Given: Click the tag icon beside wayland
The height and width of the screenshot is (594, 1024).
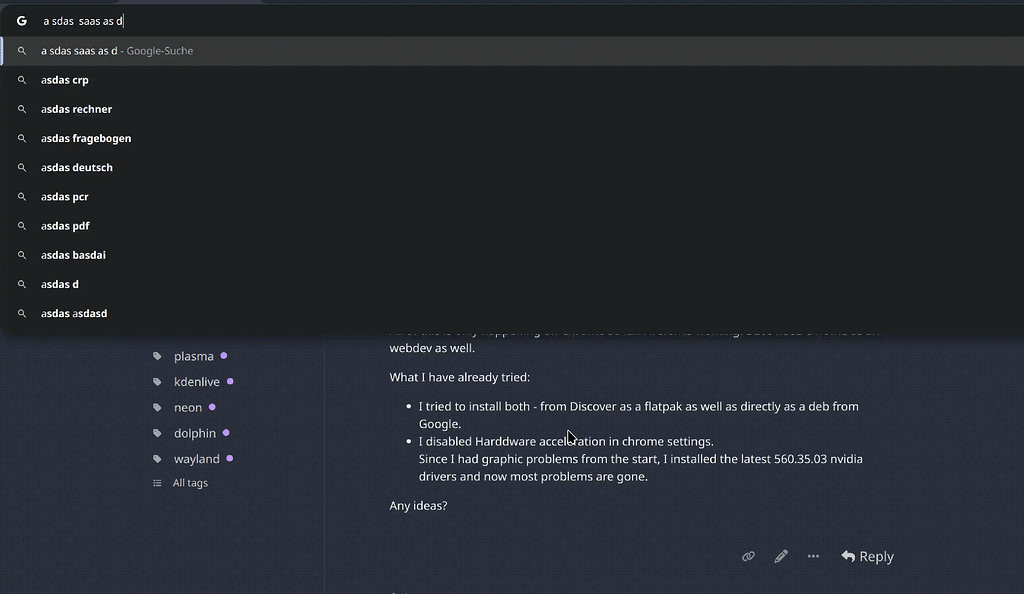Looking at the screenshot, I should tap(157, 458).
